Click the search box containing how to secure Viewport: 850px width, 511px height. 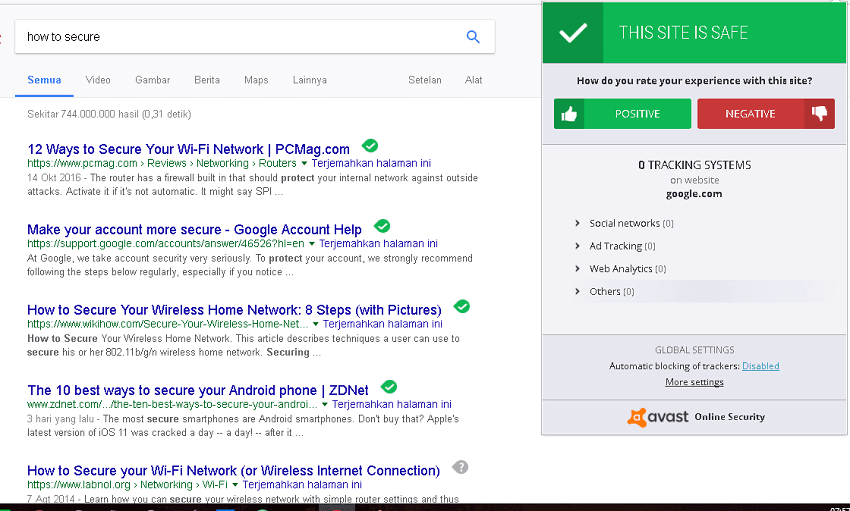[240, 37]
